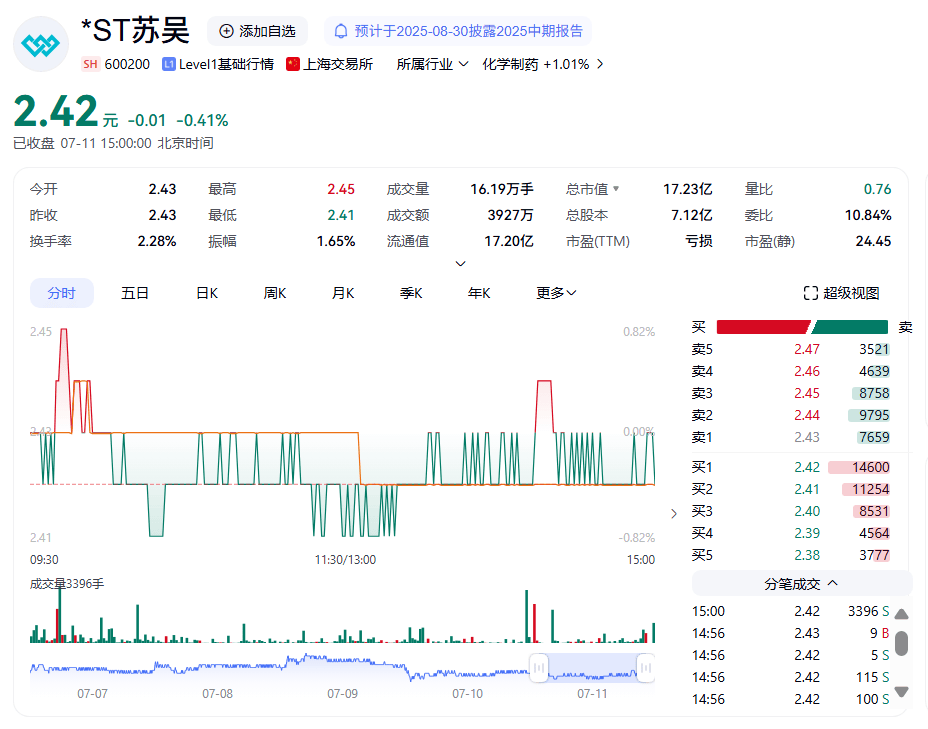Image resolution: width=928 pixels, height=729 pixels.
Task: Expand more stock stats with chevron below table
Action: 460,264
